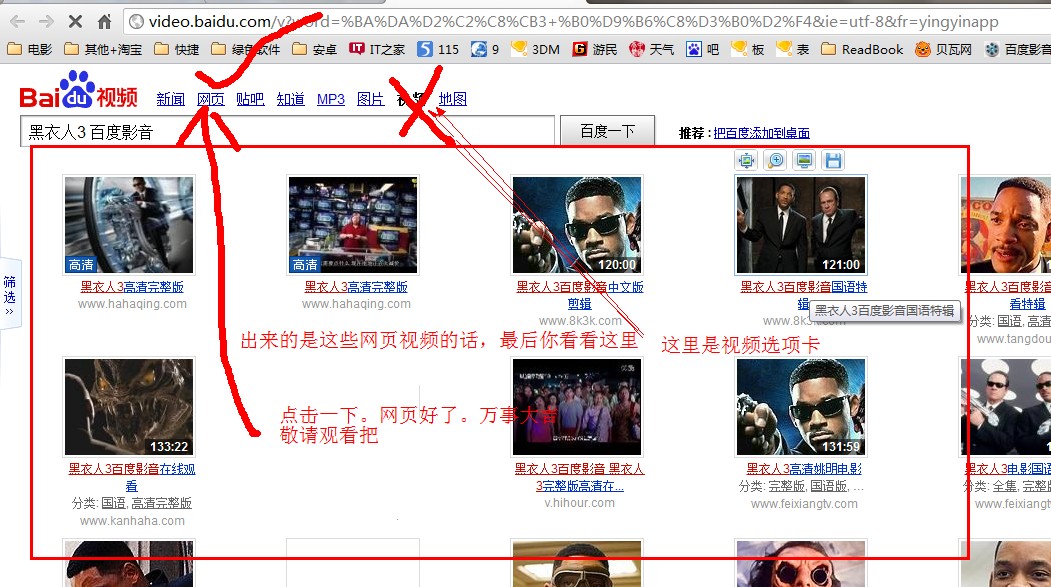Open the 快捷 bookmark folder
Screen dimensions: 1051x587
177,49
